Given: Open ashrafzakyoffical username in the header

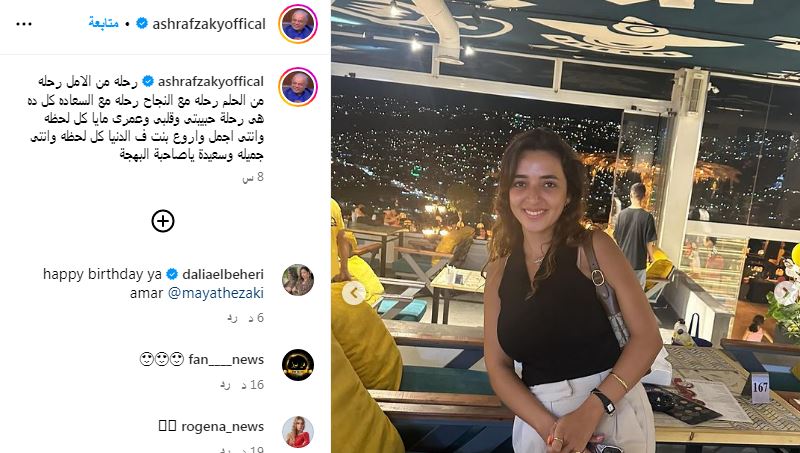Looking at the screenshot, I should coord(209,24).
